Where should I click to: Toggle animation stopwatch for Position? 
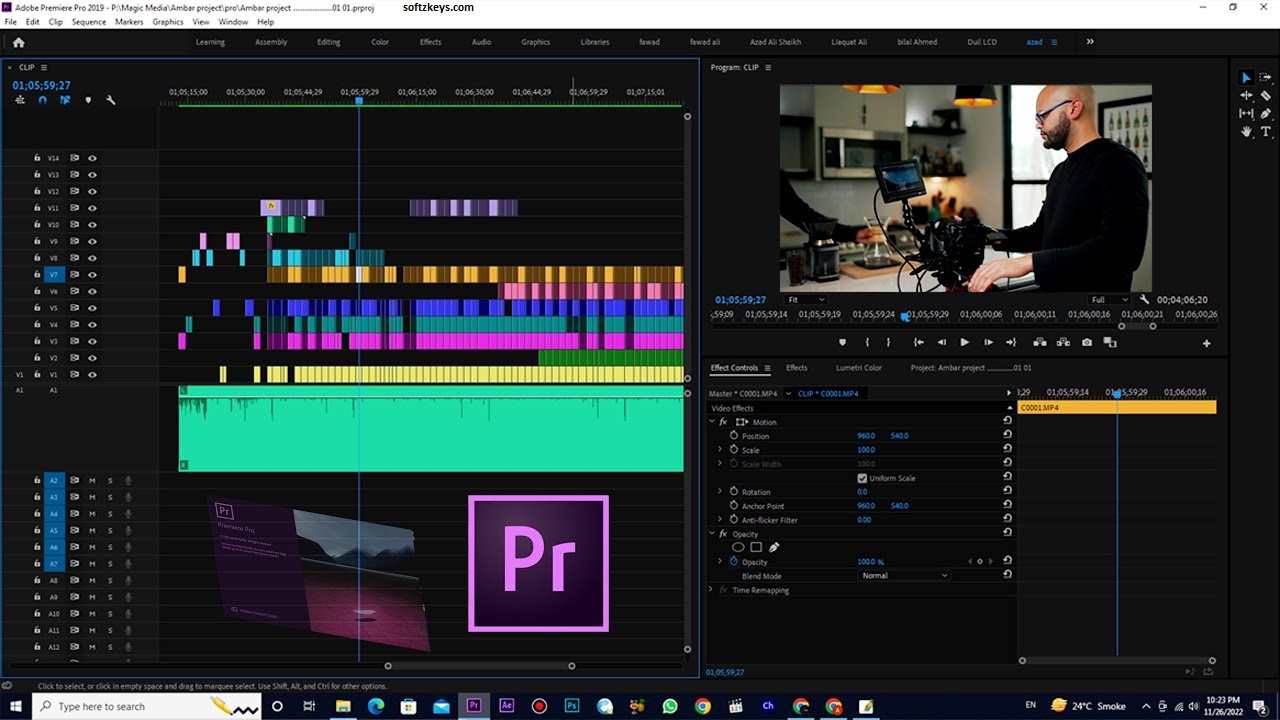click(734, 436)
